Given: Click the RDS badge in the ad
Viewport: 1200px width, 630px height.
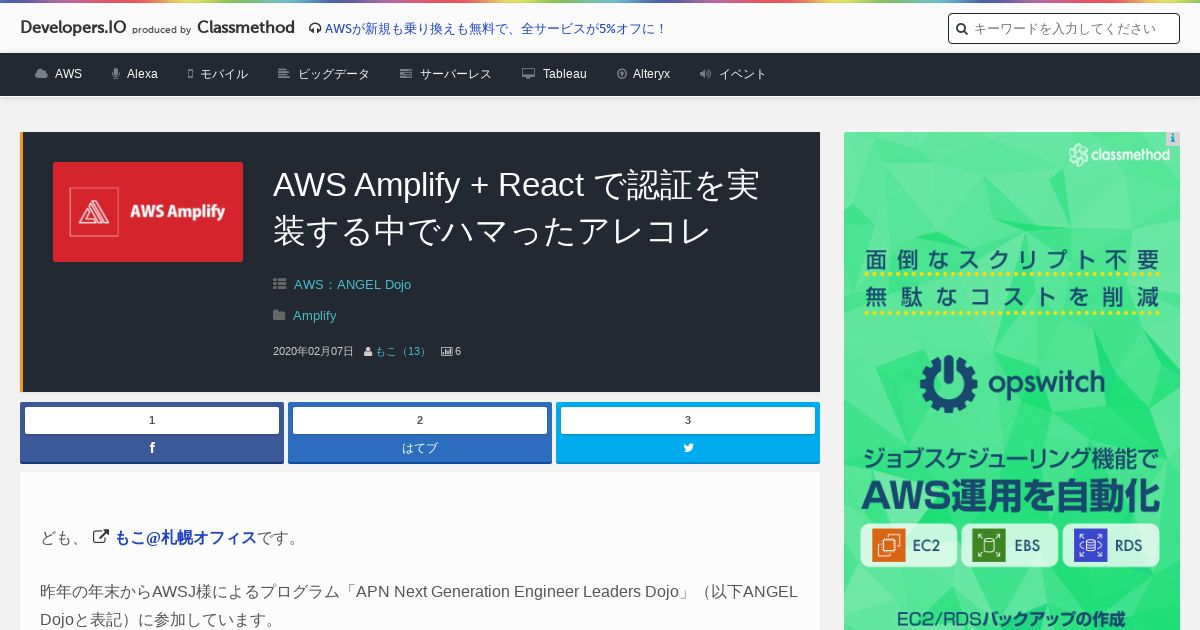Looking at the screenshot, I should tap(1111, 546).
